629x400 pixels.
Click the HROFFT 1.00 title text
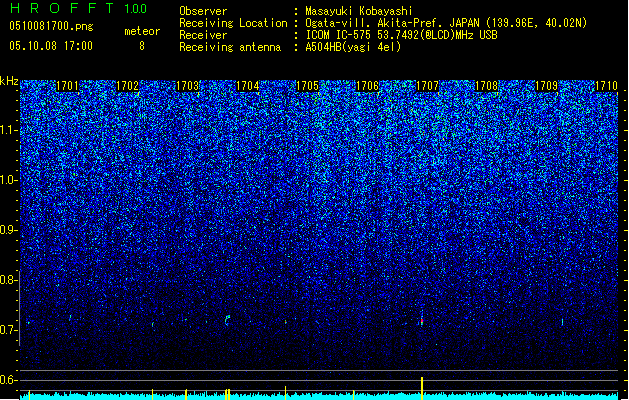[x=79, y=8]
